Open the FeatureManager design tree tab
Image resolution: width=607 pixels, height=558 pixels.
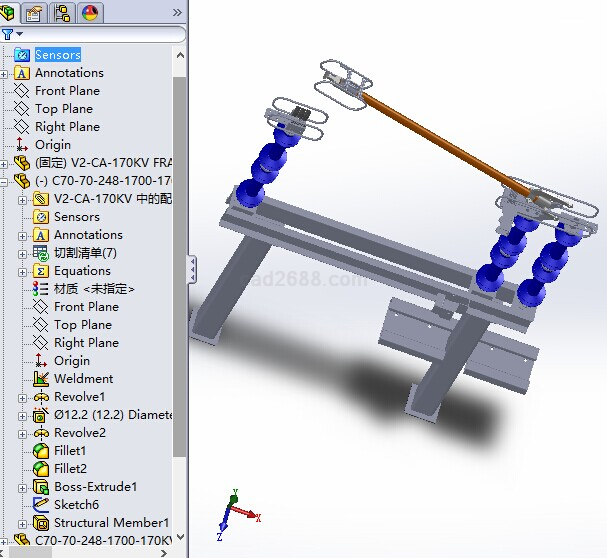11,12
